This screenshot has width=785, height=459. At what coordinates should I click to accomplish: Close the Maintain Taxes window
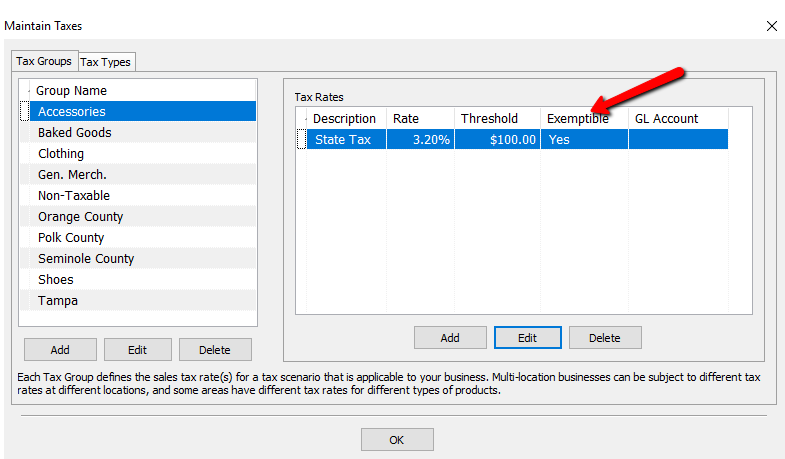pos(771,26)
